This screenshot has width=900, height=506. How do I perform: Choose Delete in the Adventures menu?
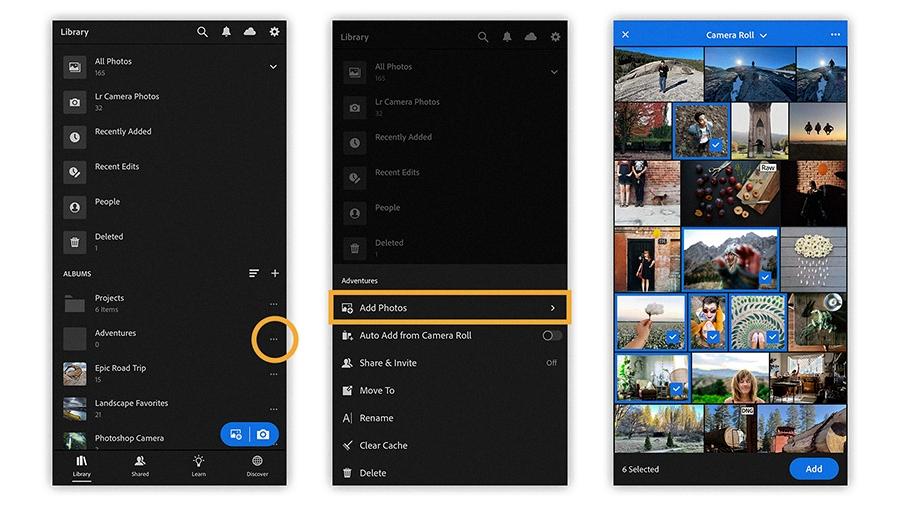pyautogui.click(x=449, y=473)
